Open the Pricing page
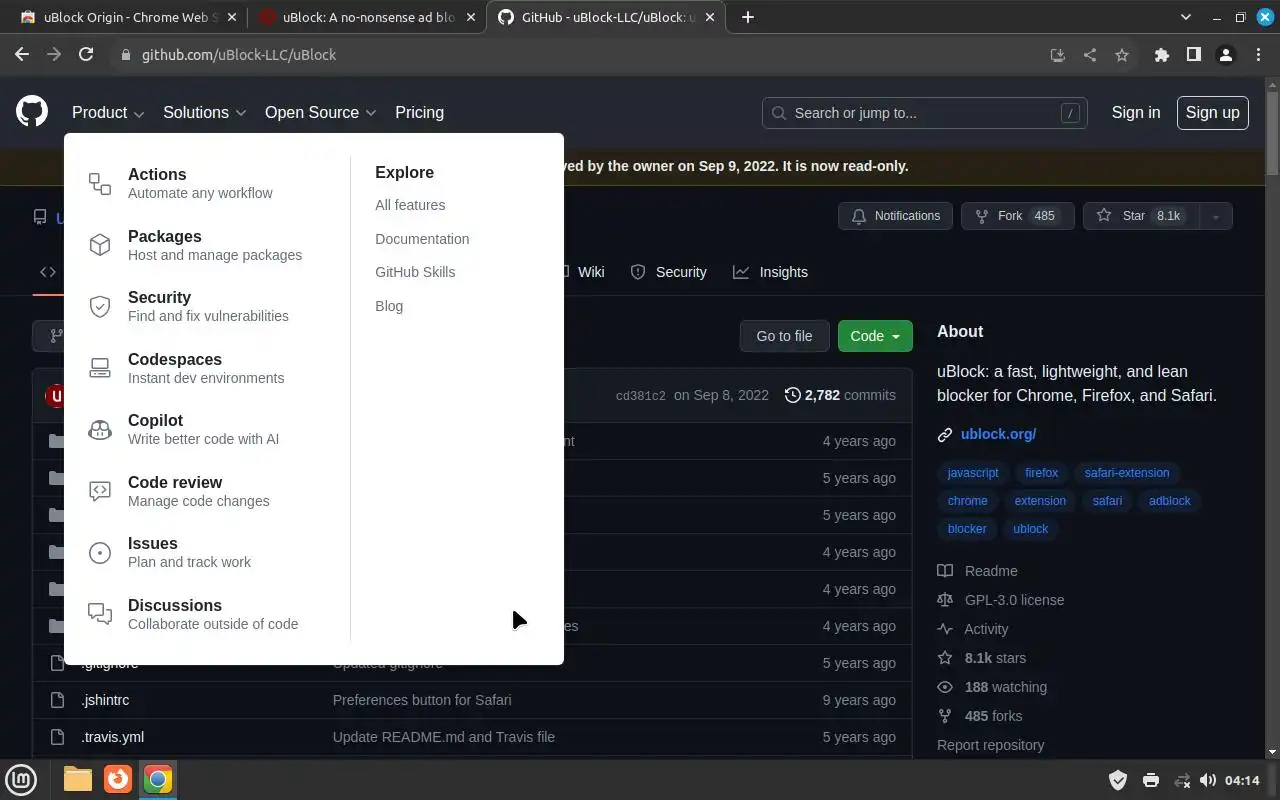 pos(419,113)
